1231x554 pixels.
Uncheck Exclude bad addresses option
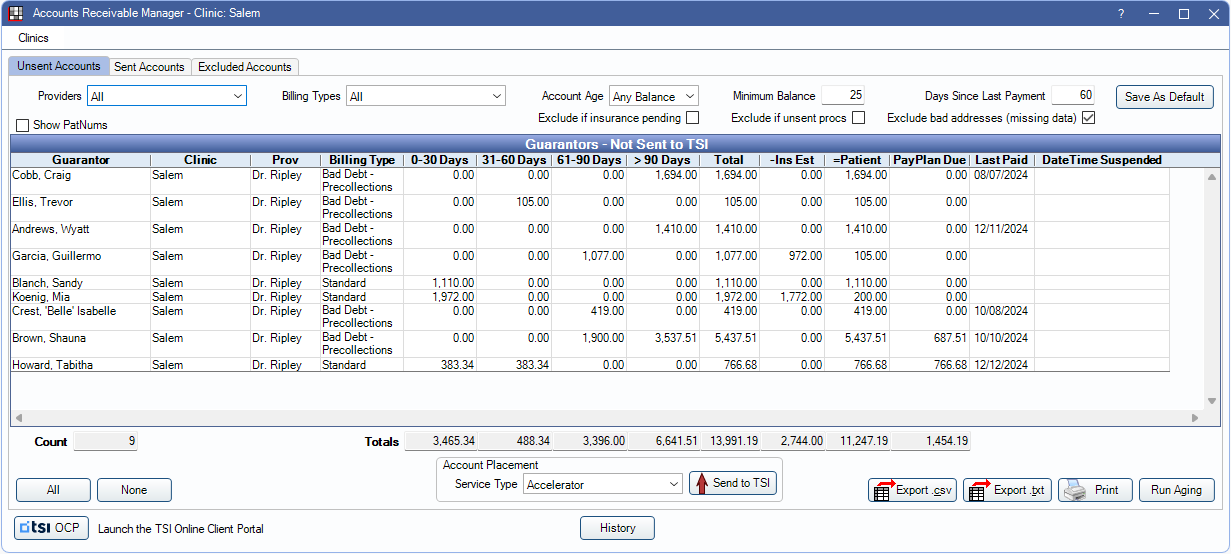click(1089, 118)
